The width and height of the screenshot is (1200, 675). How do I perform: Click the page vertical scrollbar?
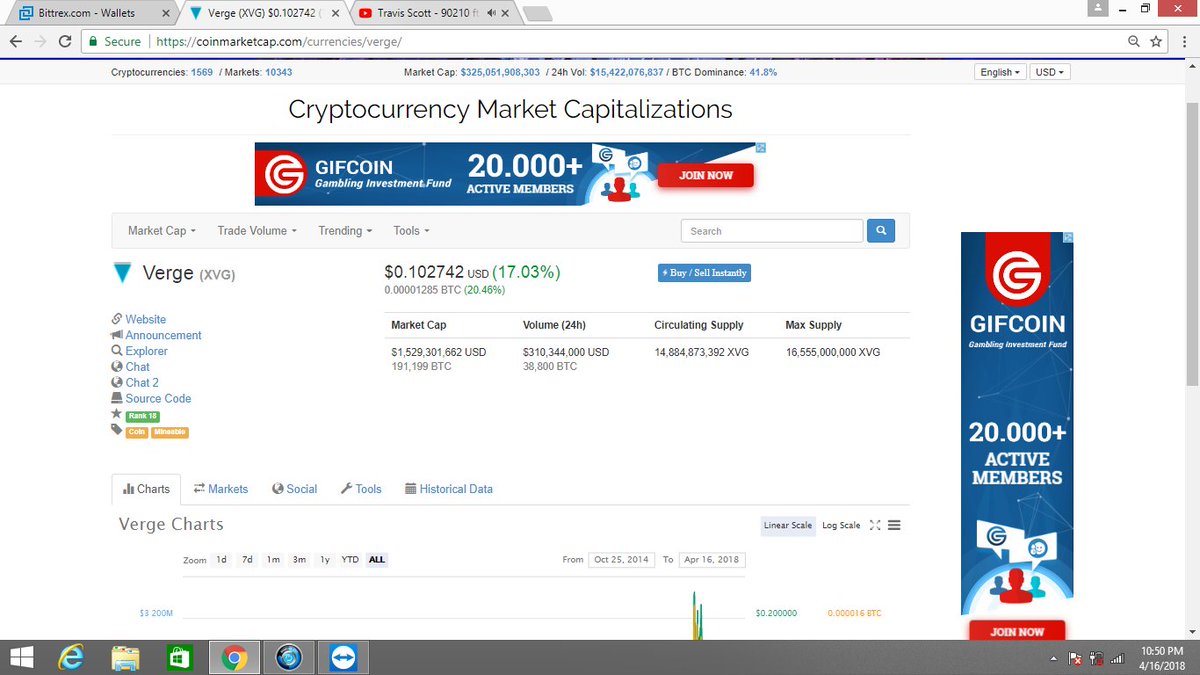point(1192,242)
